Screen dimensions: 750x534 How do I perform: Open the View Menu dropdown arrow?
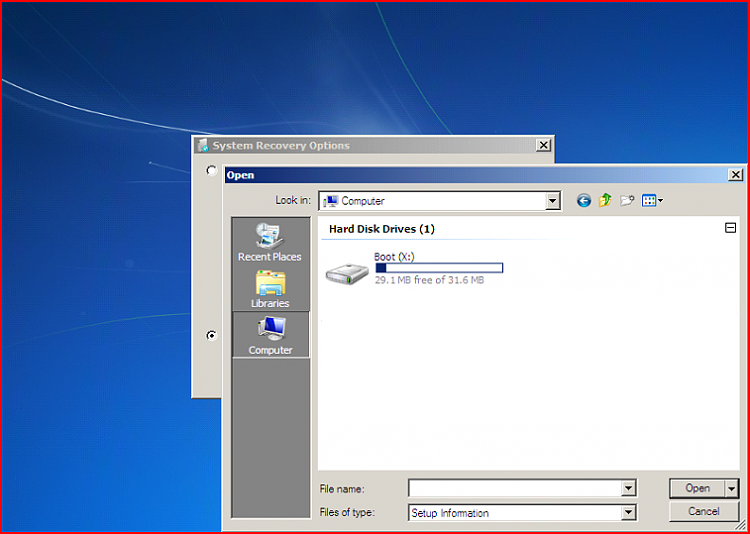(661, 200)
